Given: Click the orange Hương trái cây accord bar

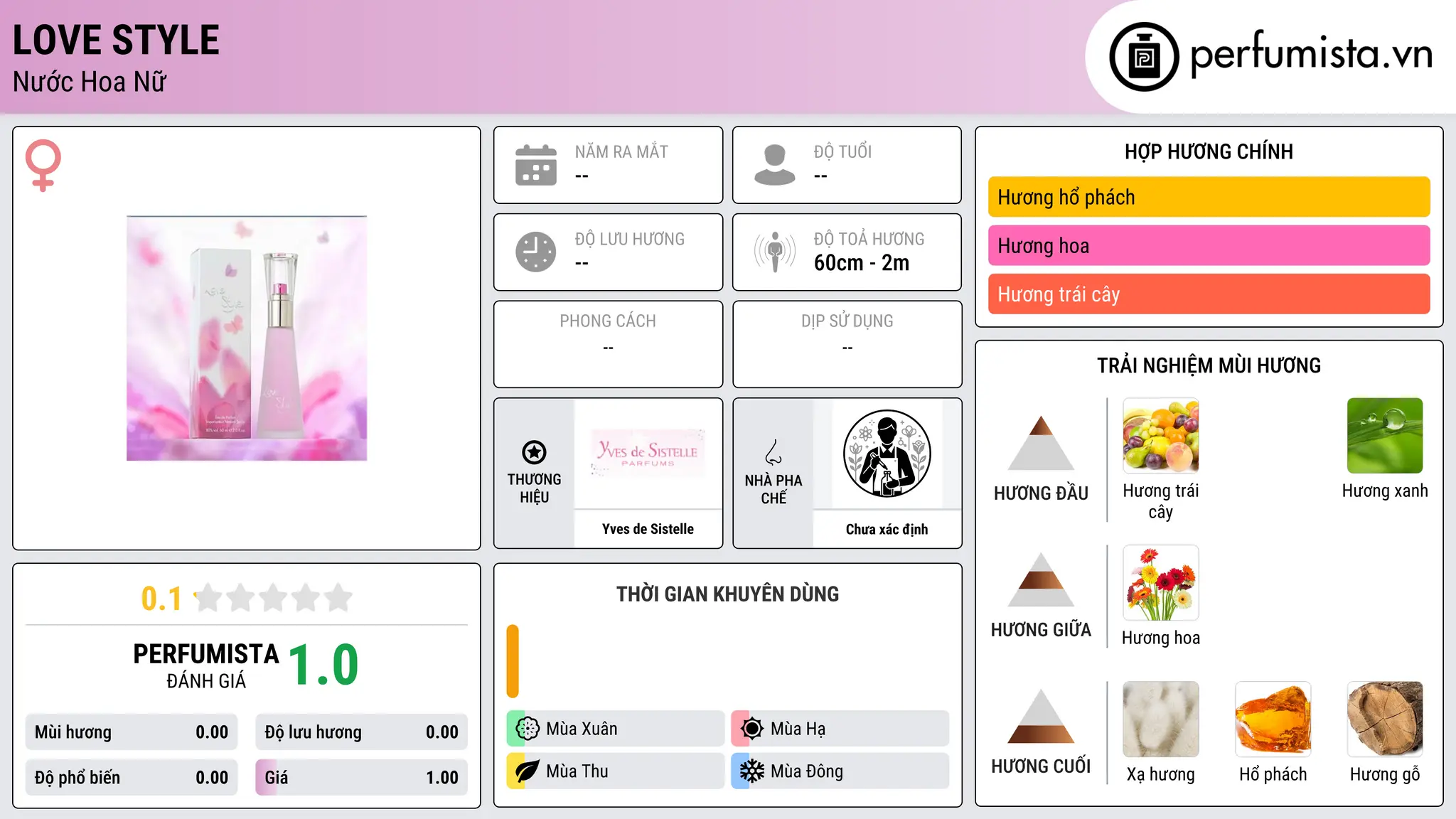Looking at the screenshot, I should click(1209, 294).
